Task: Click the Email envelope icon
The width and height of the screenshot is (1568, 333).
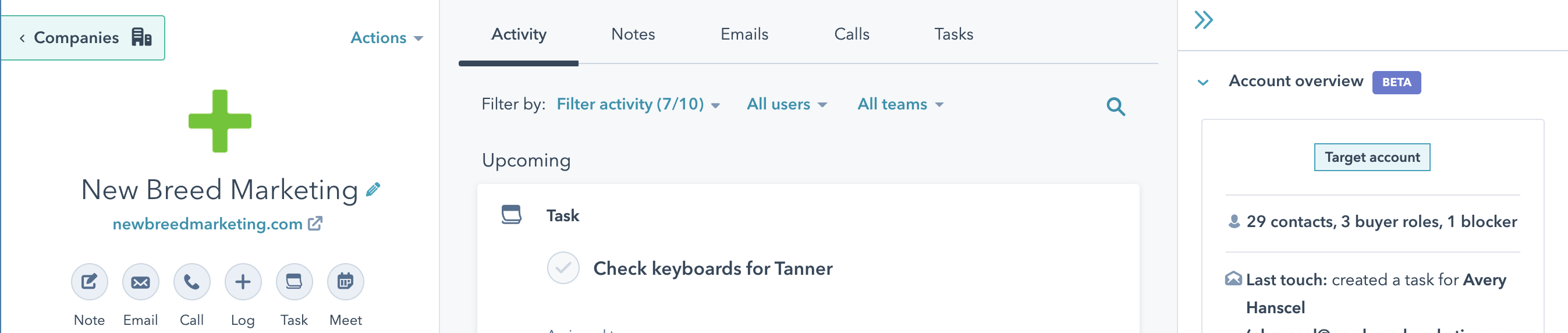Action: [x=141, y=282]
